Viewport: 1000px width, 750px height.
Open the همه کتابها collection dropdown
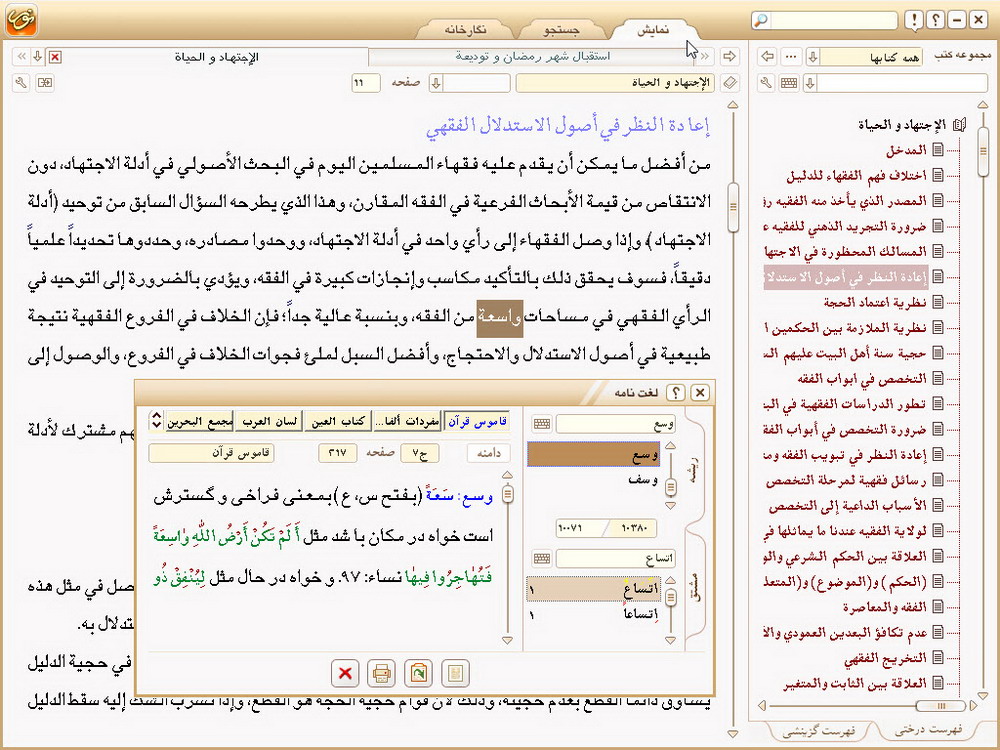coord(811,56)
